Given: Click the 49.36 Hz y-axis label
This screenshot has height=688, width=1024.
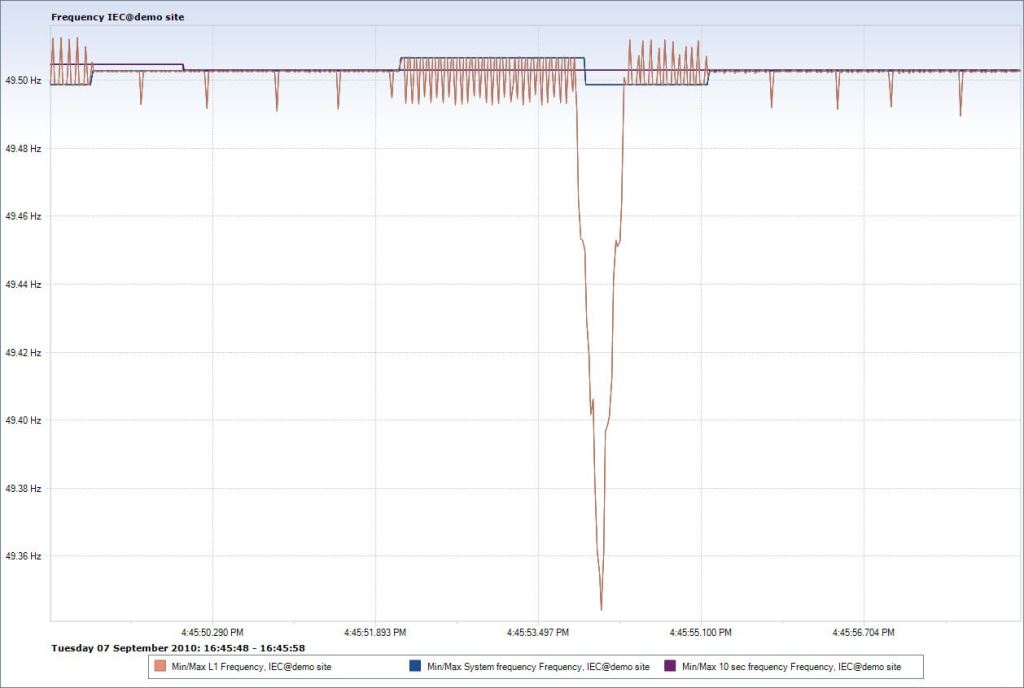Looking at the screenshot, I should (23, 556).
